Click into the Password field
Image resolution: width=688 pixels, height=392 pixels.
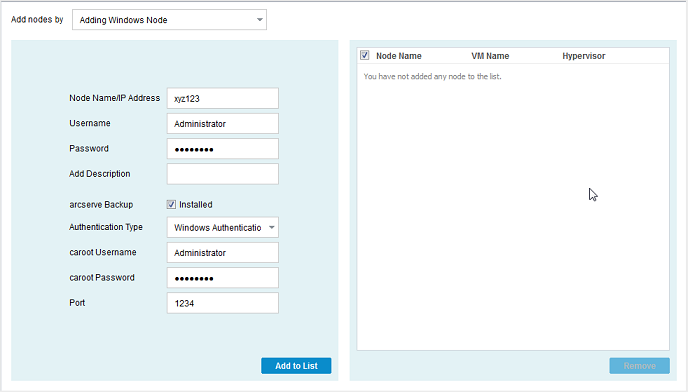pos(222,149)
